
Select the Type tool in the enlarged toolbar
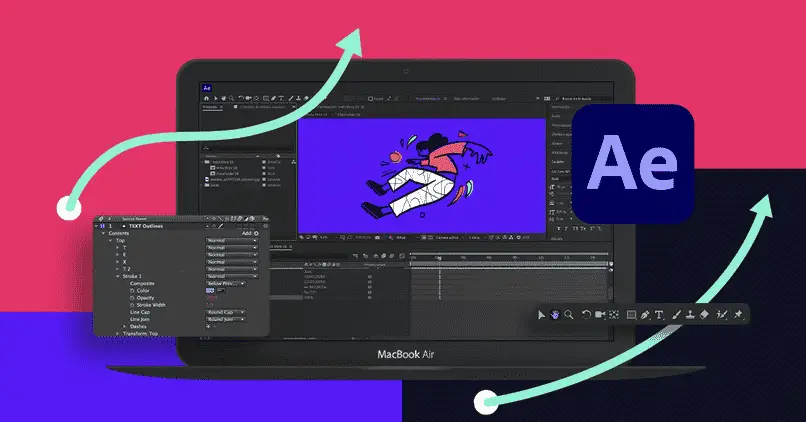(659, 315)
